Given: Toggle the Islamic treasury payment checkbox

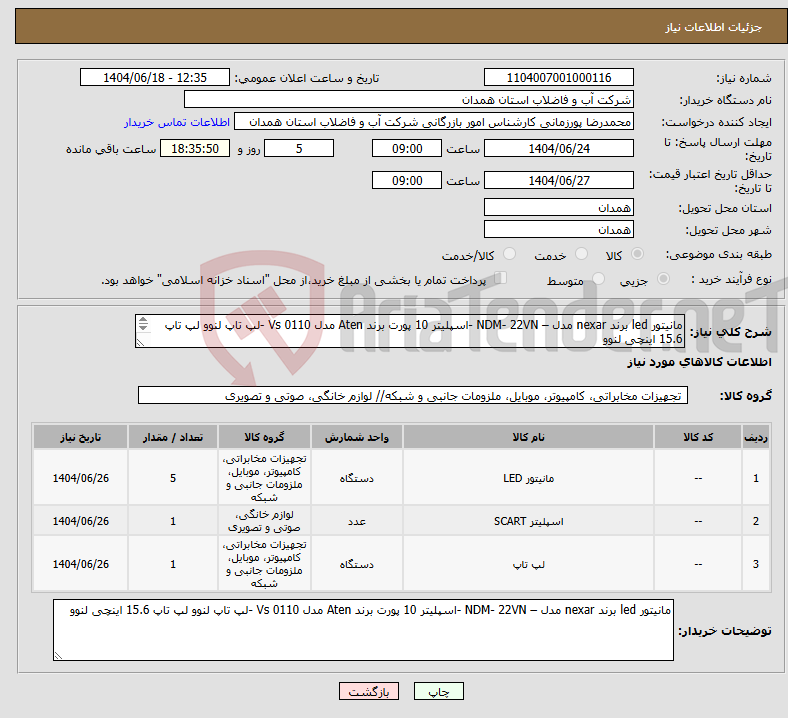Looking at the screenshot, I should click(x=501, y=277).
